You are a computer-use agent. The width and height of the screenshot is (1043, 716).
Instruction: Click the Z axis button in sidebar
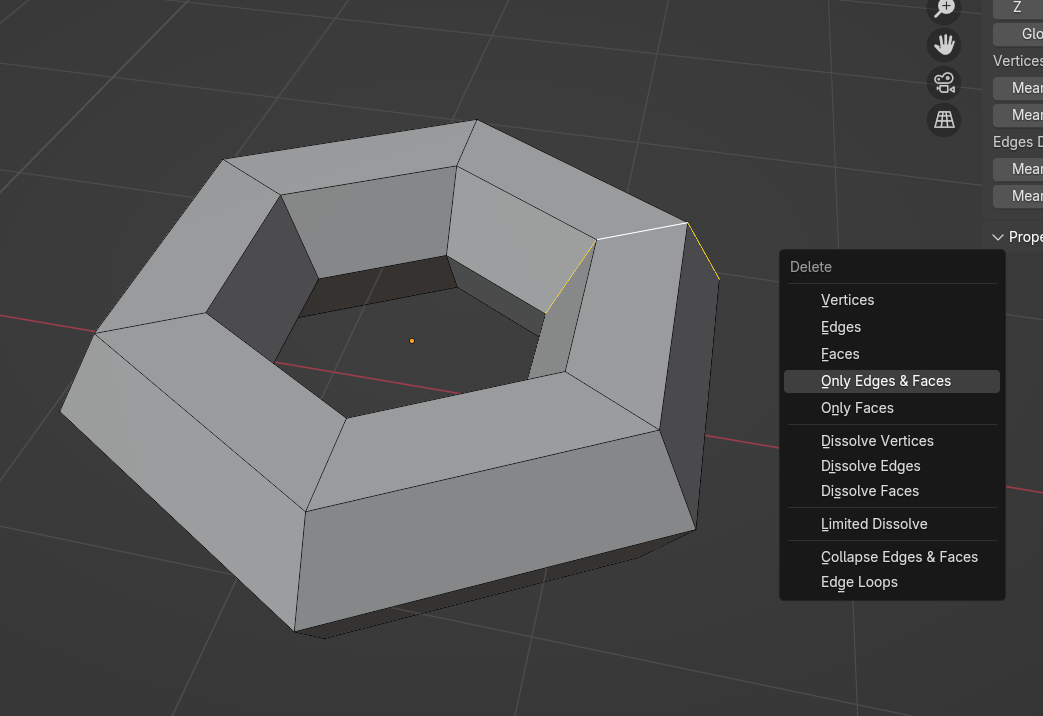pyautogui.click(x=1018, y=8)
